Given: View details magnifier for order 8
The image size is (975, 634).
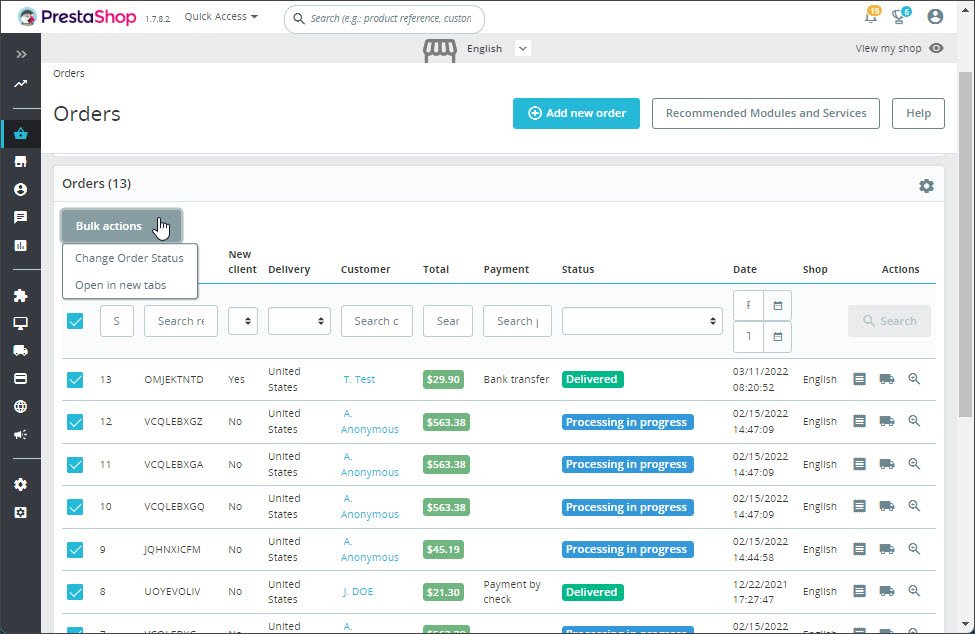Looking at the screenshot, I should 914,590.
